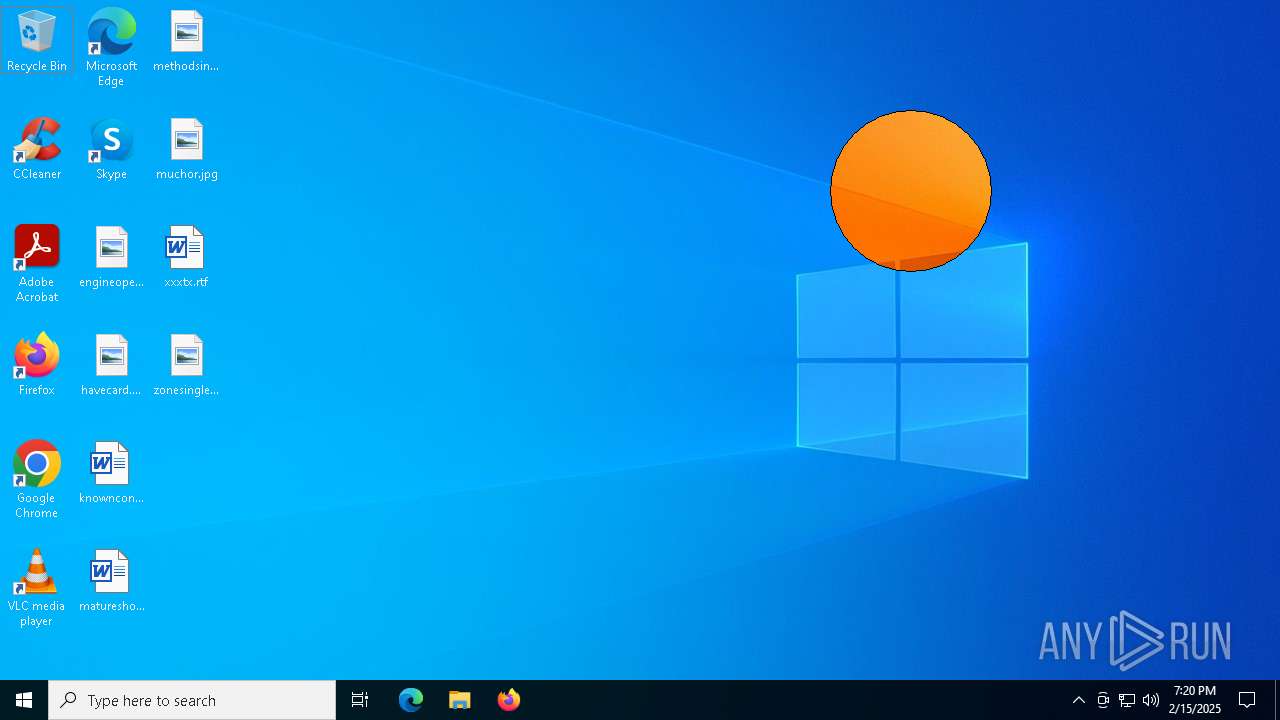Select the Microsoft Edge desktop shortcut
The width and height of the screenshot is (1280, 720).
click(111, 47)
